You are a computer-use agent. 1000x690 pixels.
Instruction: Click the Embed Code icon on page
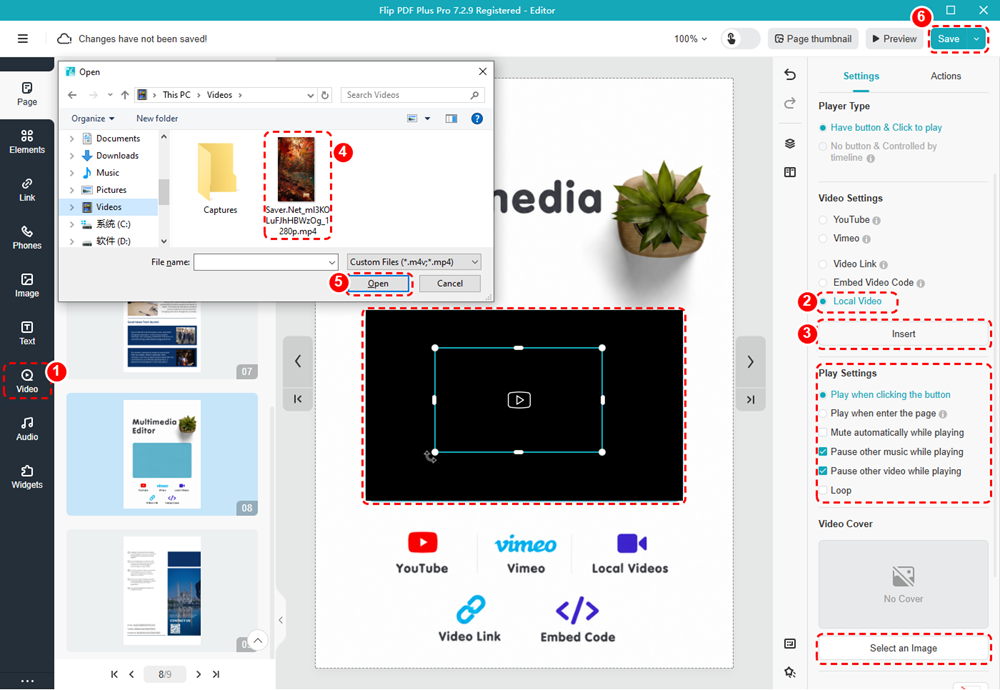pyautogui.click(x=577, y=610)
